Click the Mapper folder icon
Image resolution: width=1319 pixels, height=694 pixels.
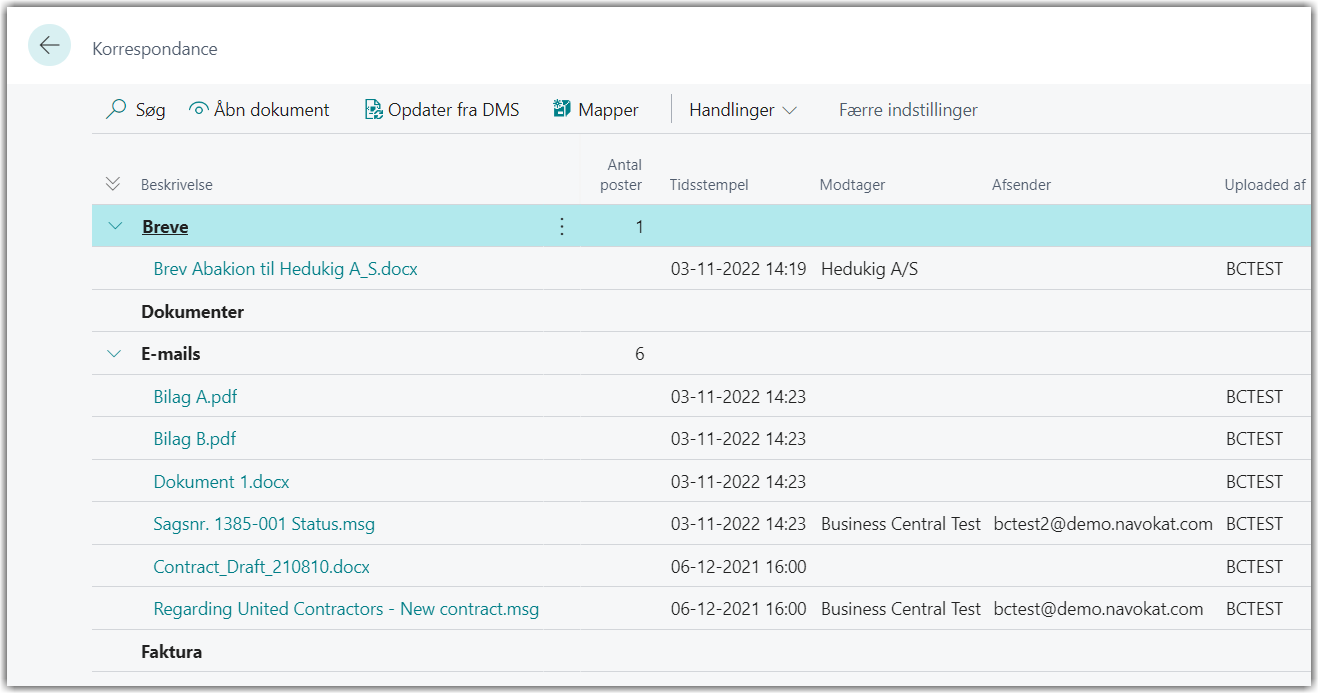[x=562, y=110]
